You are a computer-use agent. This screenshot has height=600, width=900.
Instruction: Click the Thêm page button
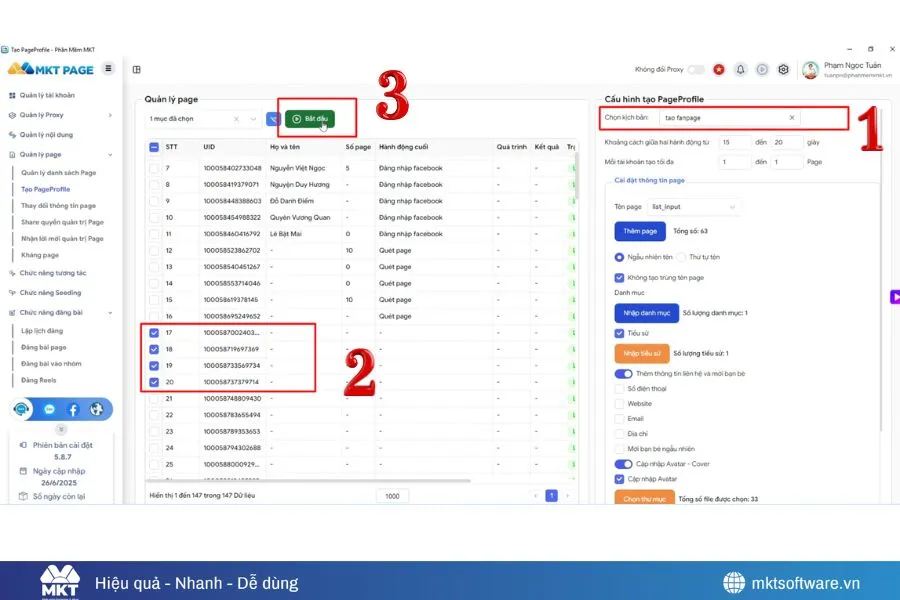click(640, 231)
